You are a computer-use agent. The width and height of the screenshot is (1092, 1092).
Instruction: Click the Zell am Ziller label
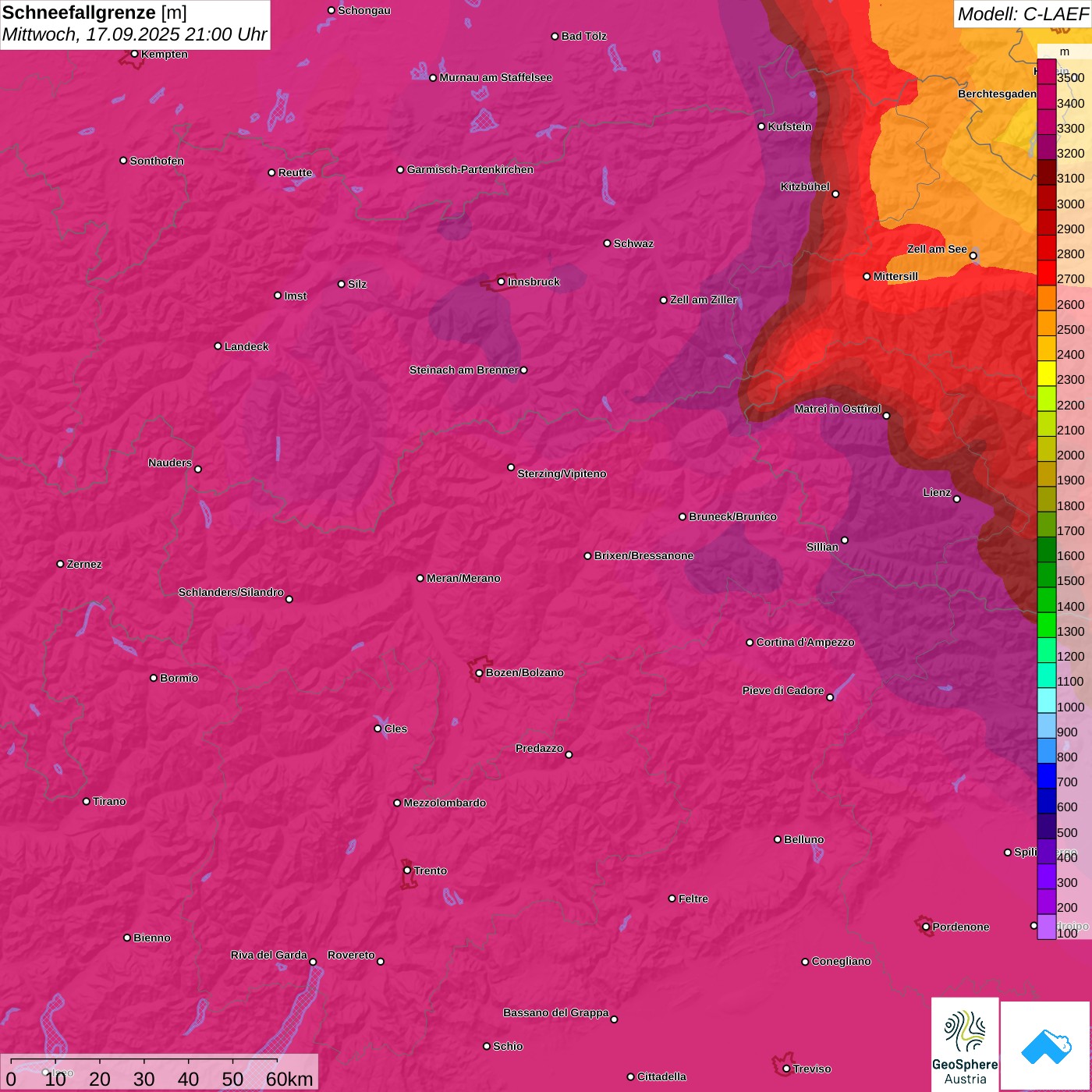(704, 300)
